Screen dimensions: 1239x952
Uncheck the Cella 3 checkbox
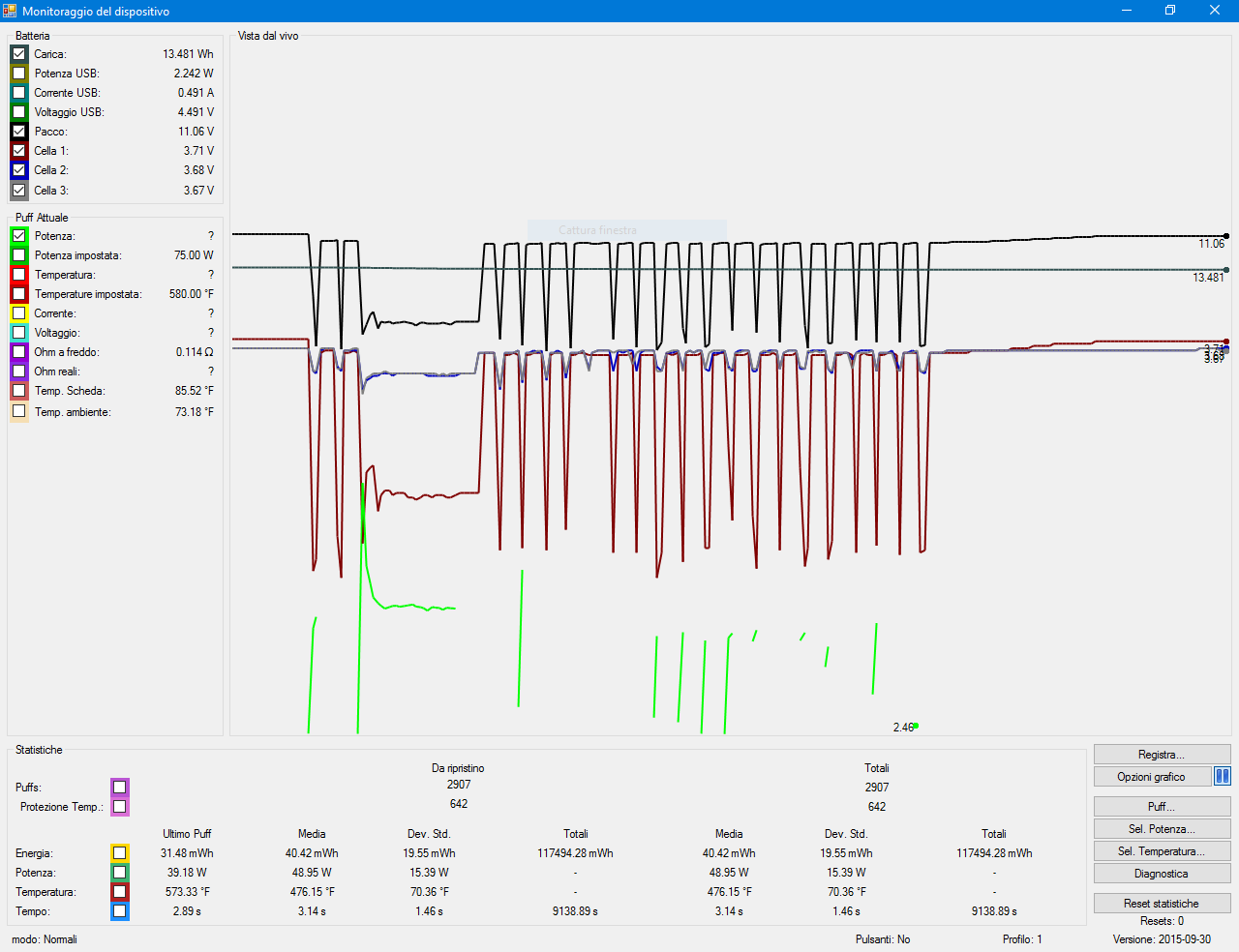19,191
